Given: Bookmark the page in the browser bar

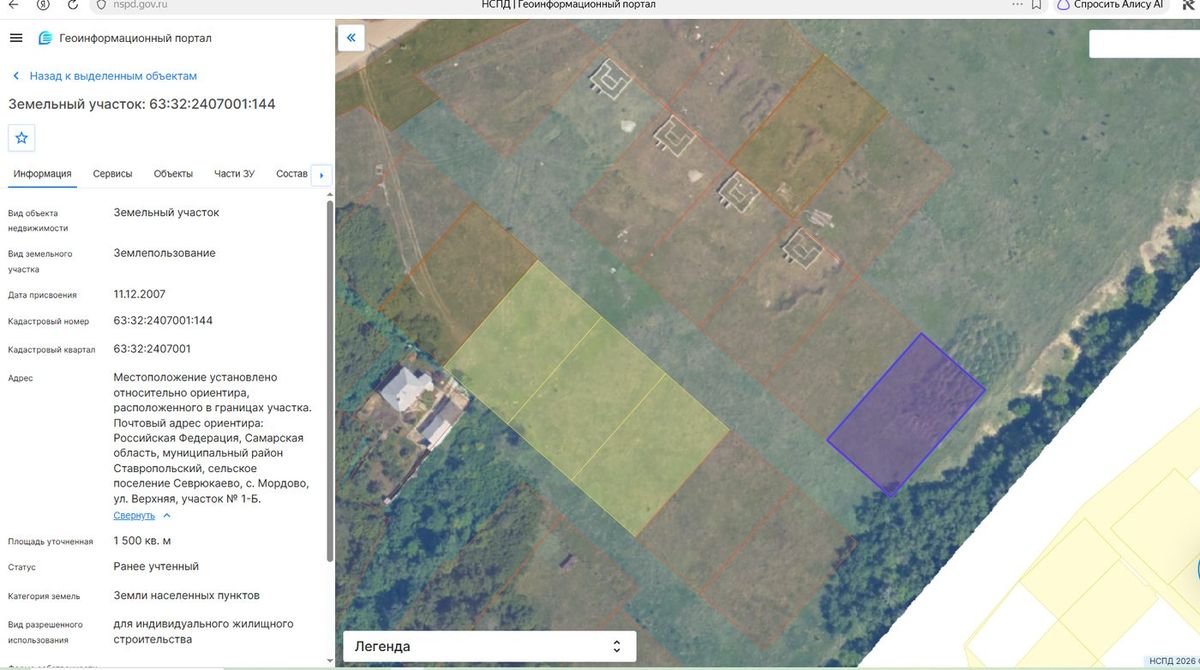Looking at the screenshot, I should pyautogui.click(x=1037, y=5).
